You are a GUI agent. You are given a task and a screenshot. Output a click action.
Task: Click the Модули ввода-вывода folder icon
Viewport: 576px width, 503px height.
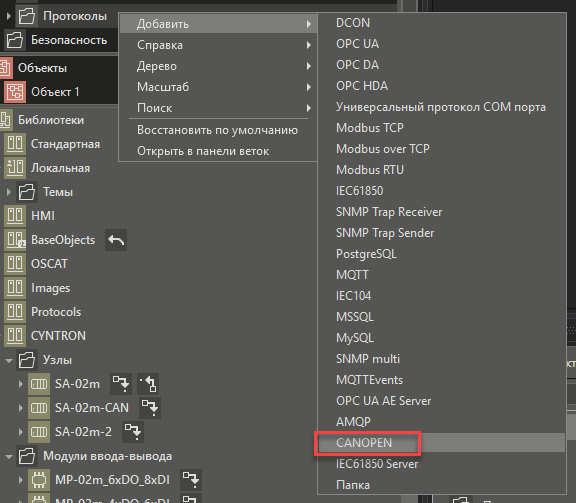(26, 456)
